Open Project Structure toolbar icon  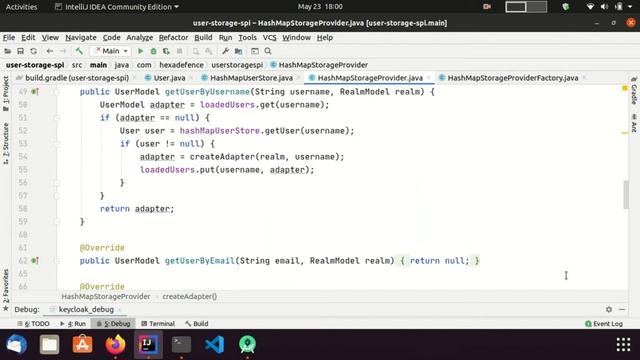click(238, 51)
